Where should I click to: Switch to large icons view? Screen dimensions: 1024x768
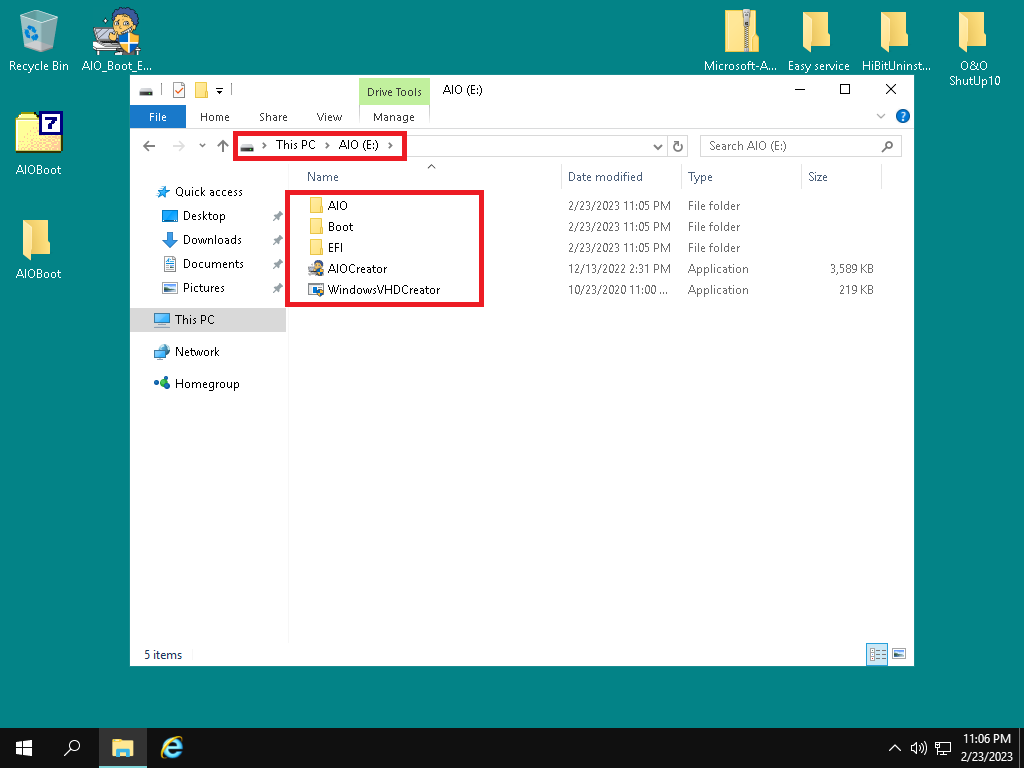click(899, 654)
